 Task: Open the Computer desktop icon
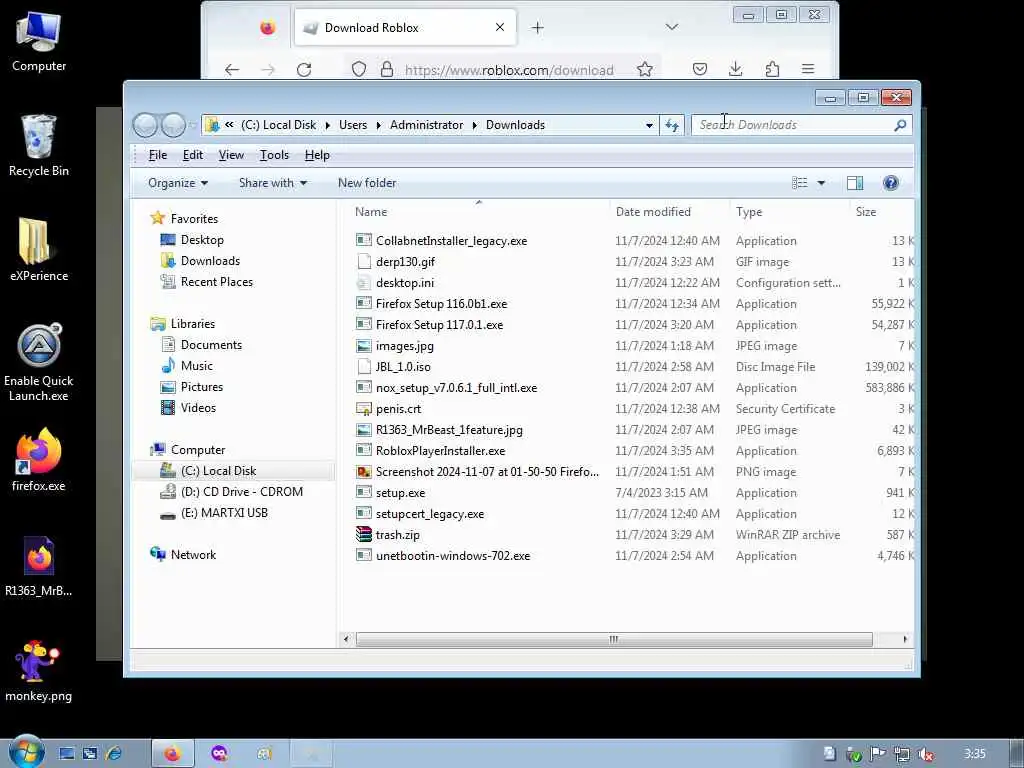[39, 41]
